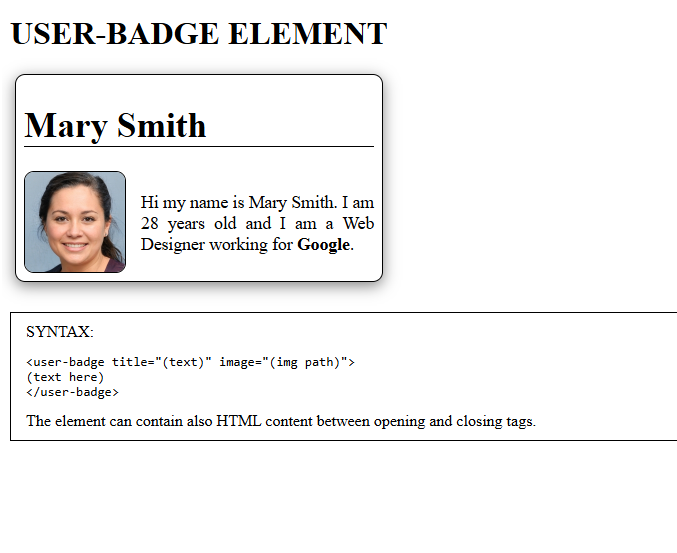
Task: Click the SYNTAX: label
Action: point(59,332)
